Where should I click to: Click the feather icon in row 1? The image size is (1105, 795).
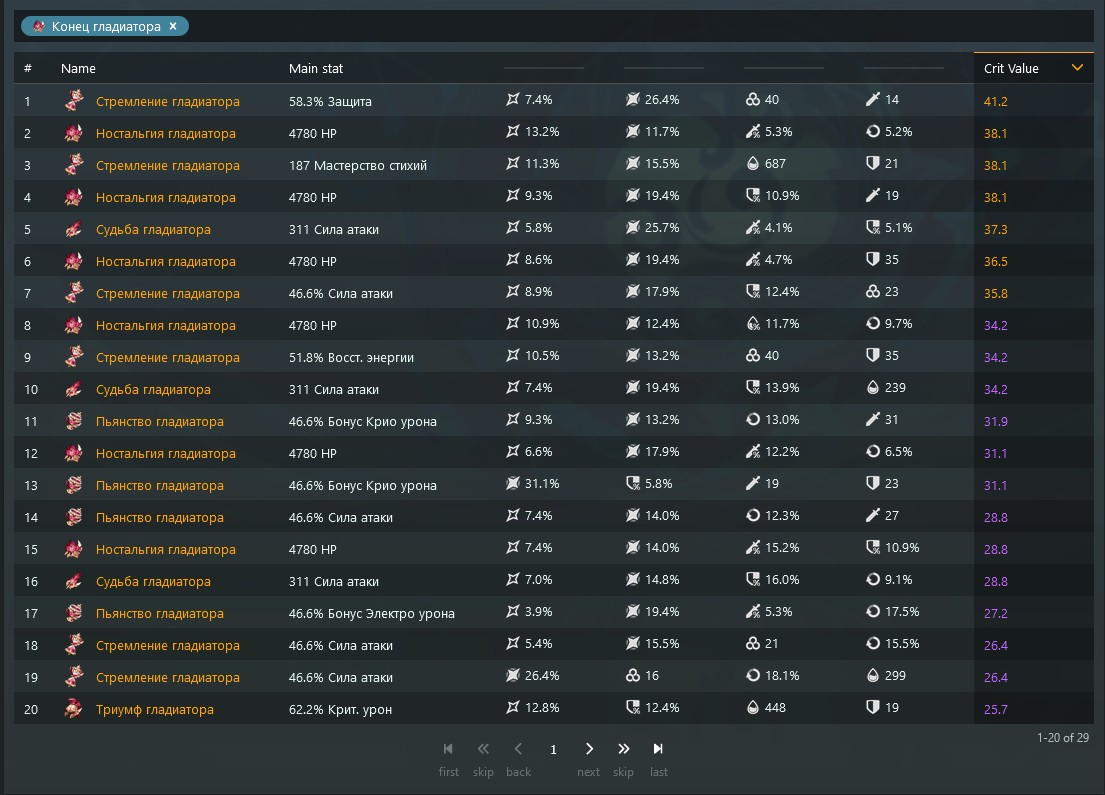coord(74,101)
